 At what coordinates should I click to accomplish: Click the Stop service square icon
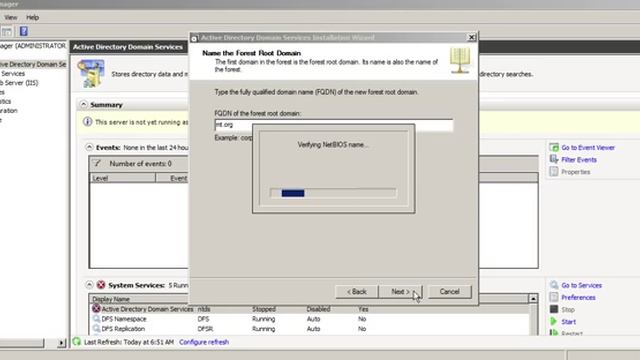554,309
